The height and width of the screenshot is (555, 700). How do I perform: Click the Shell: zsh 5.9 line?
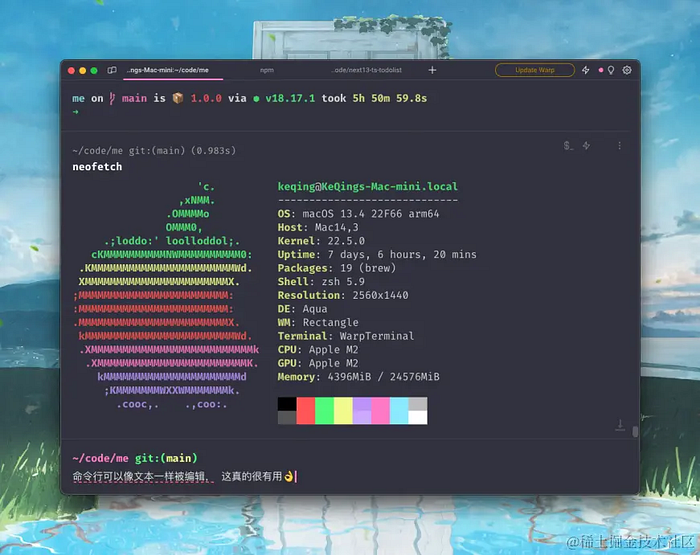[x=321, y=282]
